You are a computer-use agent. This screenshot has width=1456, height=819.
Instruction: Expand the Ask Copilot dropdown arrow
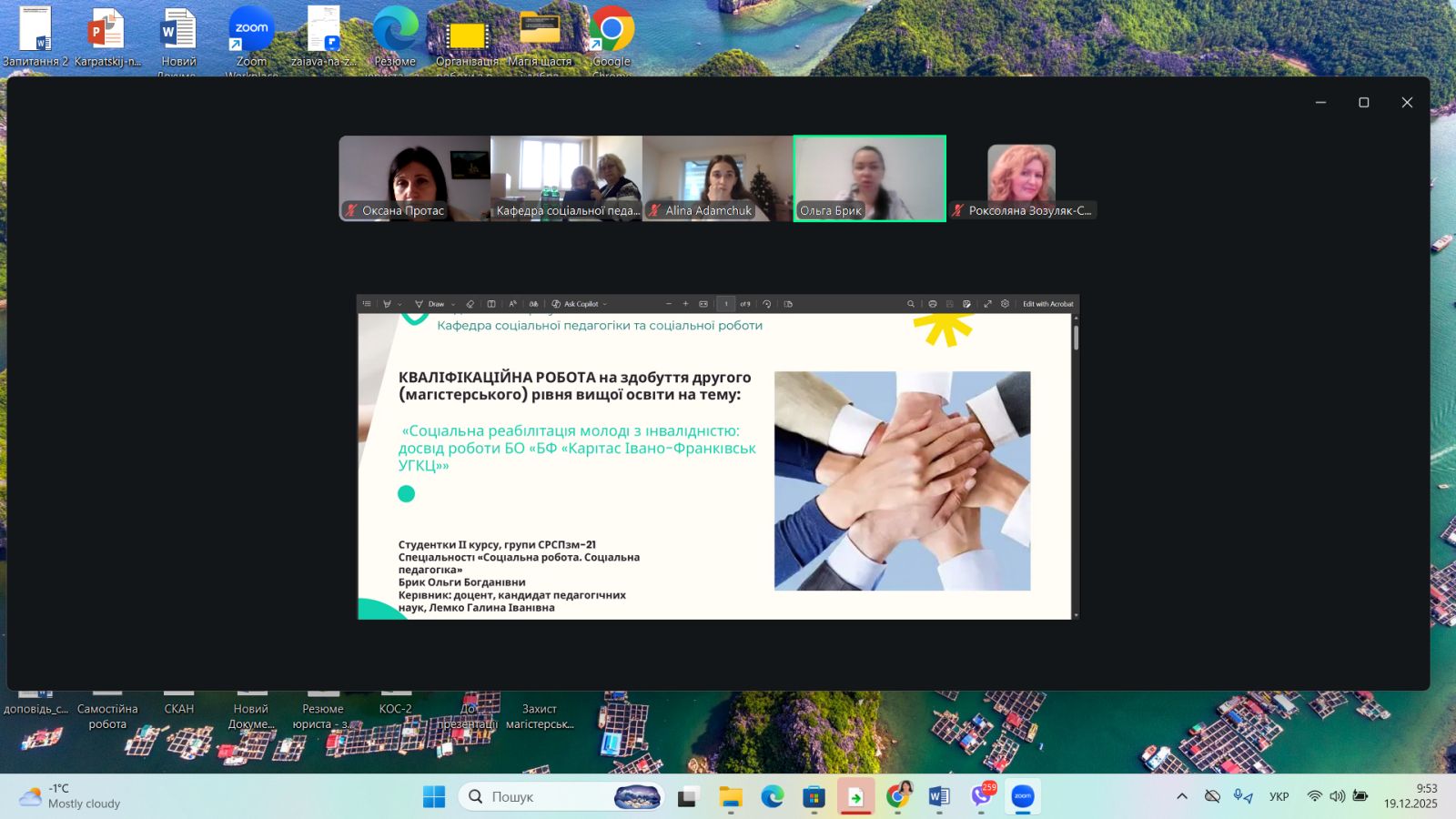[604, 304]
